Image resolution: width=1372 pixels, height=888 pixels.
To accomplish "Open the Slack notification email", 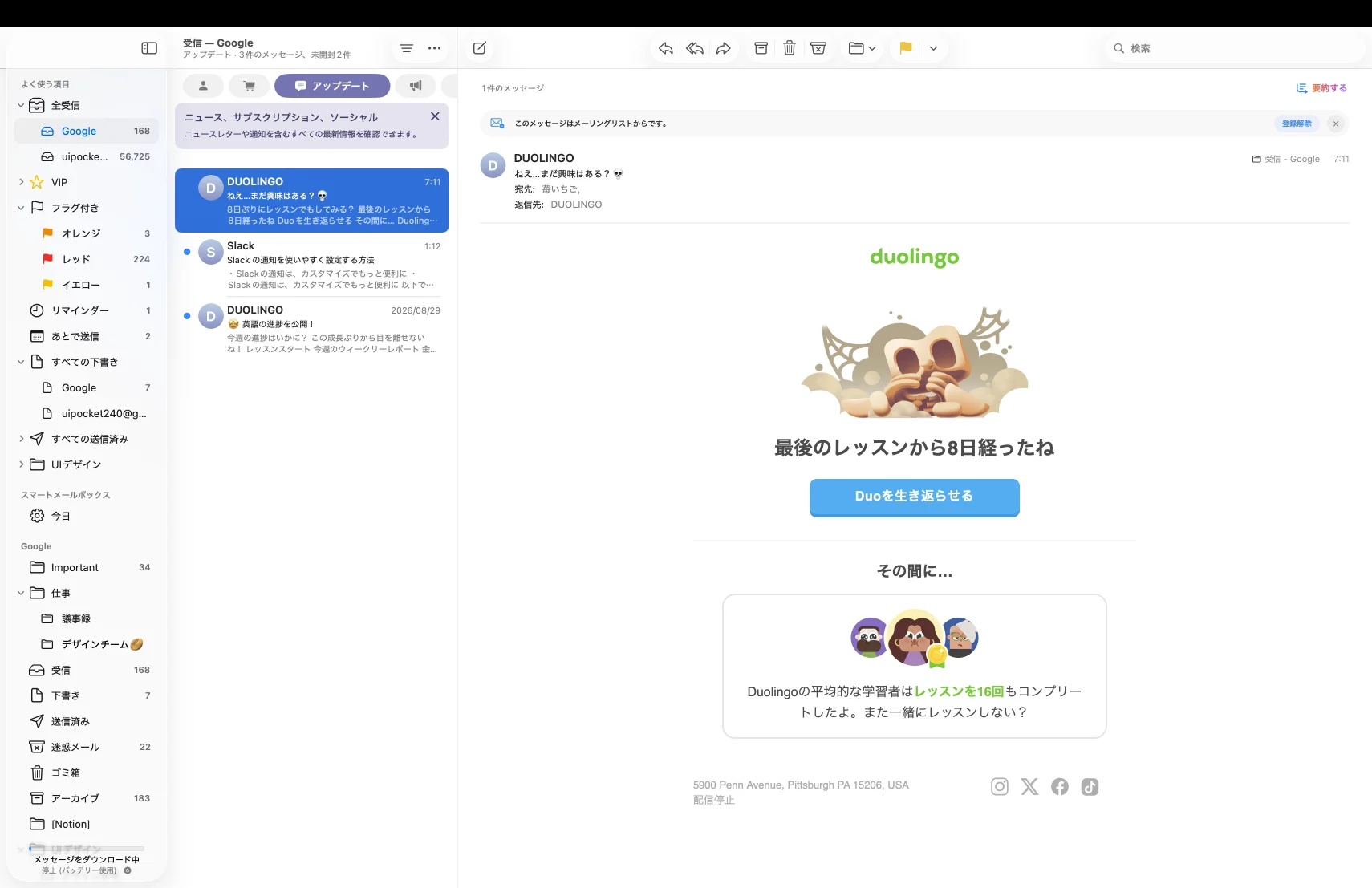I will 312,265.
